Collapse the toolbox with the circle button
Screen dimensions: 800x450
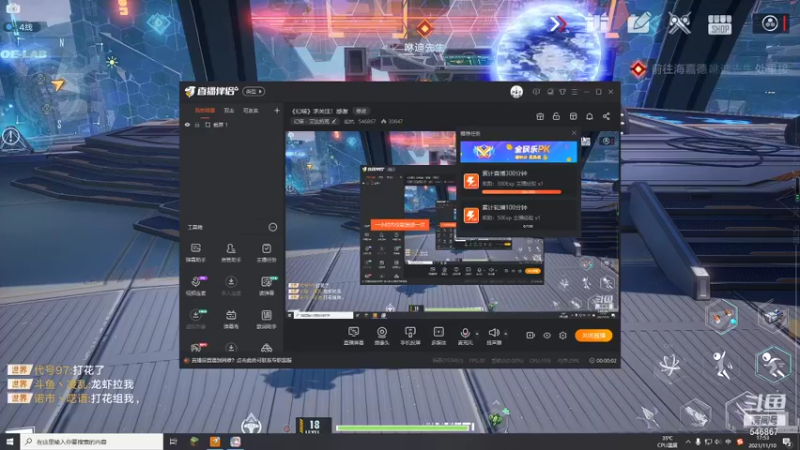pos(272,227)
